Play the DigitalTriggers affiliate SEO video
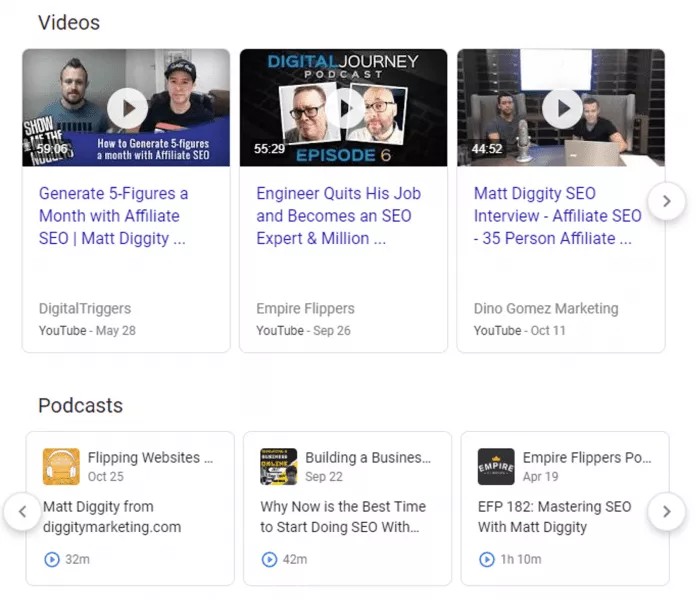 [128, 108]
